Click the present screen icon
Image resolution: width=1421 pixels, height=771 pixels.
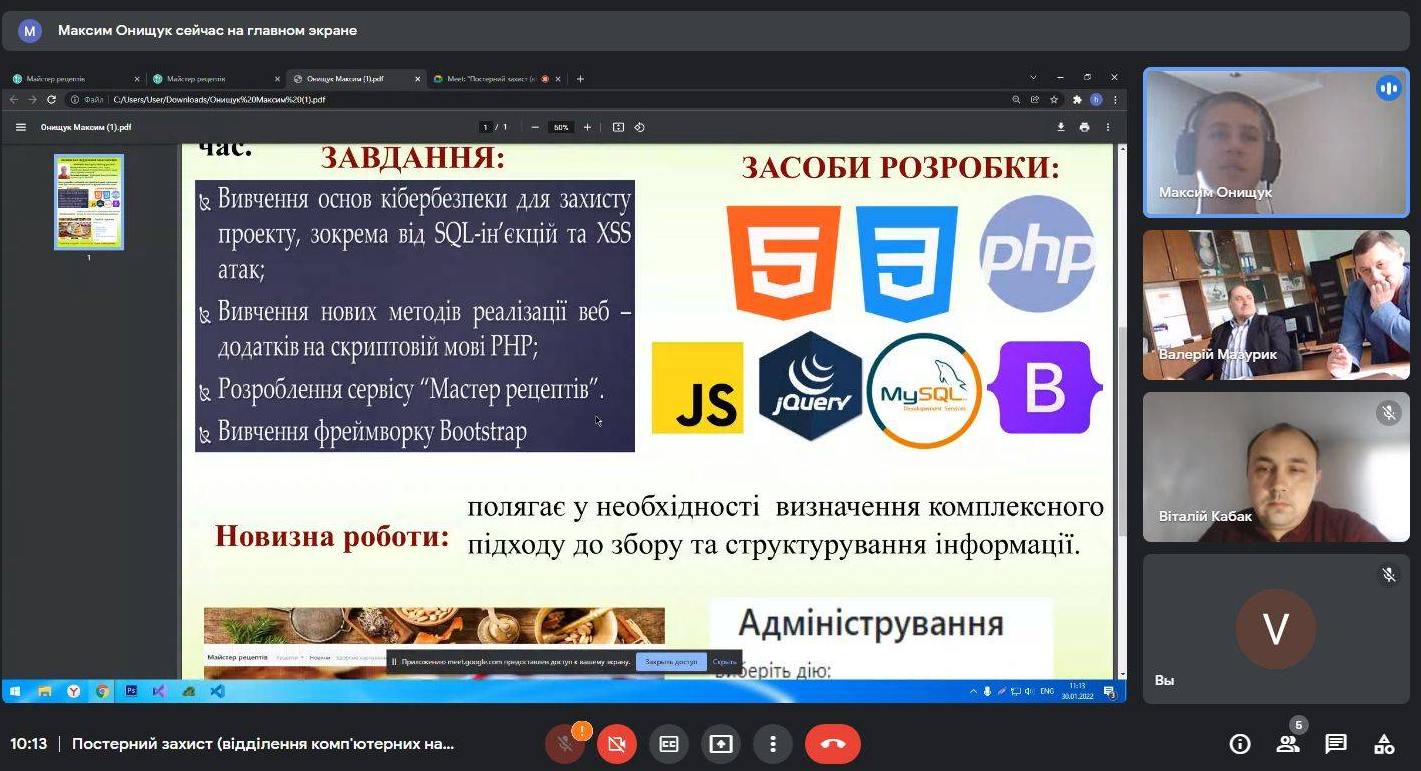click(x=721, y=744)
